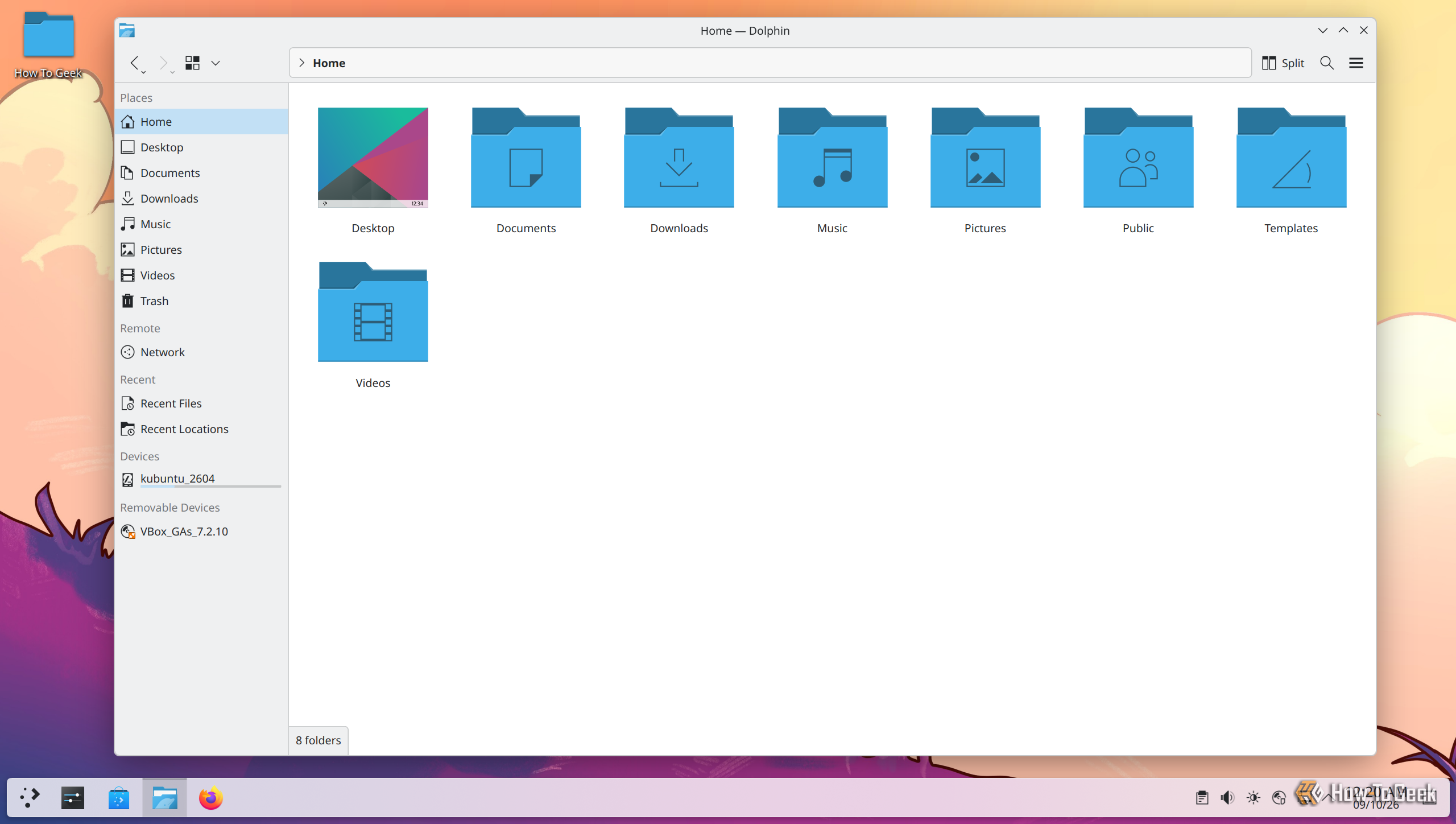Select the Public folder icon
This screenshot has height=824, width=1456.
coord(1138,158)
